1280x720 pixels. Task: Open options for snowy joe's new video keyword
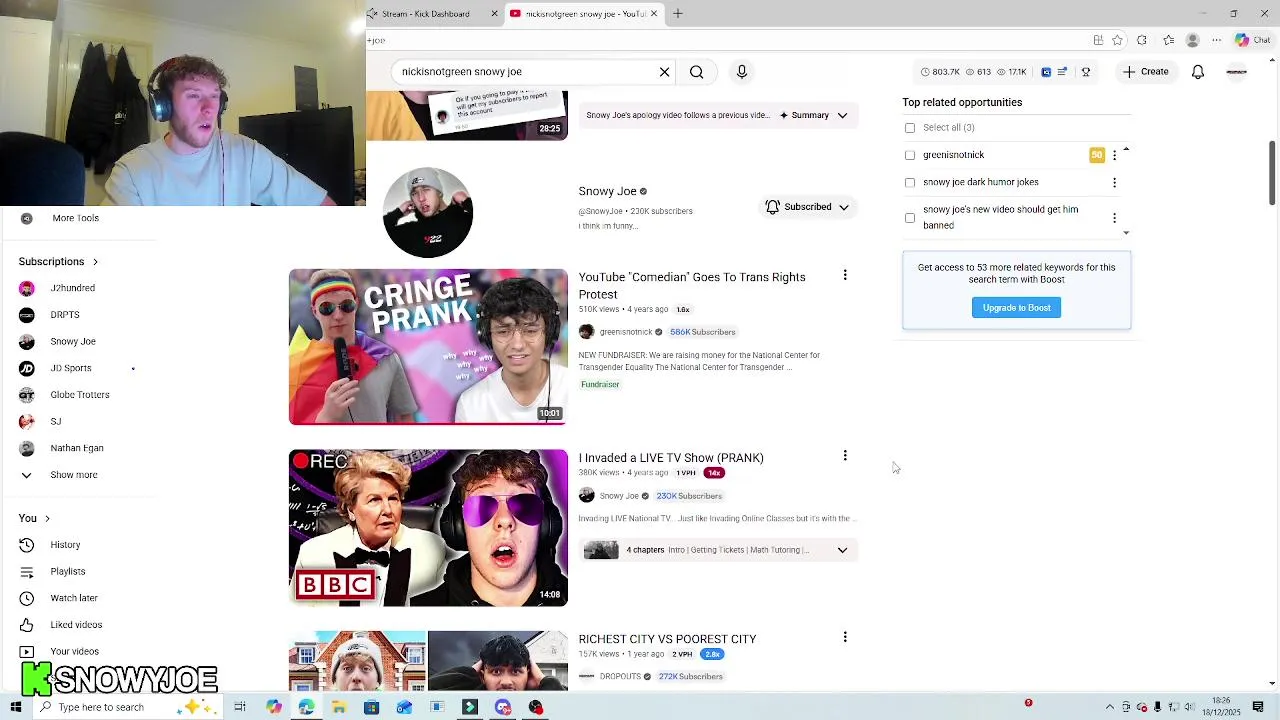(x=1114, y=218)
